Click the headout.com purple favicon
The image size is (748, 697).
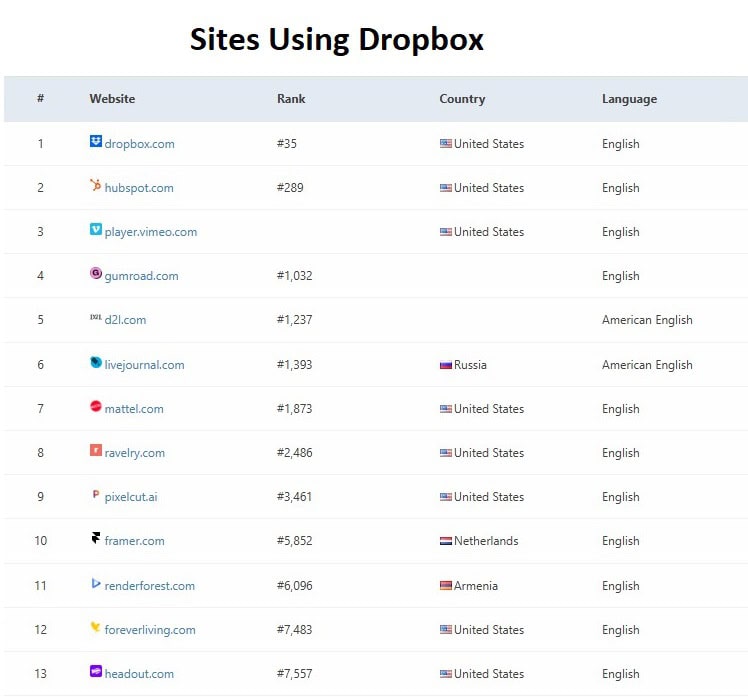pyautogui.click(x=95, y=671)
